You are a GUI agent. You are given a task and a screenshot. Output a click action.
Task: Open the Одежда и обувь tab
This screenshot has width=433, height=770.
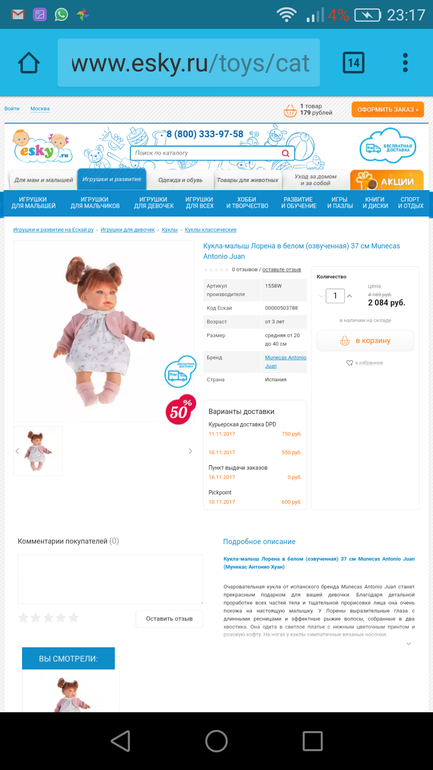180,180
